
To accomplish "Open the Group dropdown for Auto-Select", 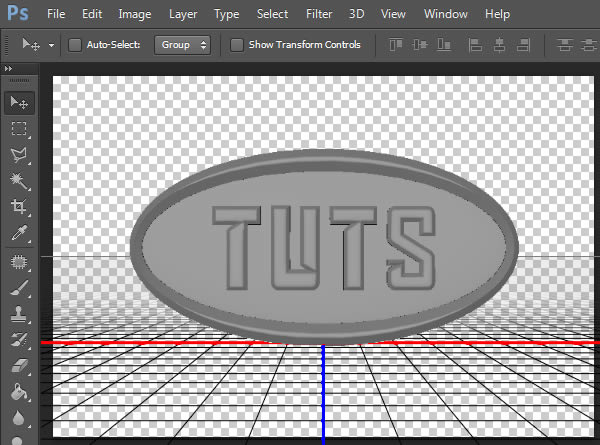I will [x=183, y=45].
